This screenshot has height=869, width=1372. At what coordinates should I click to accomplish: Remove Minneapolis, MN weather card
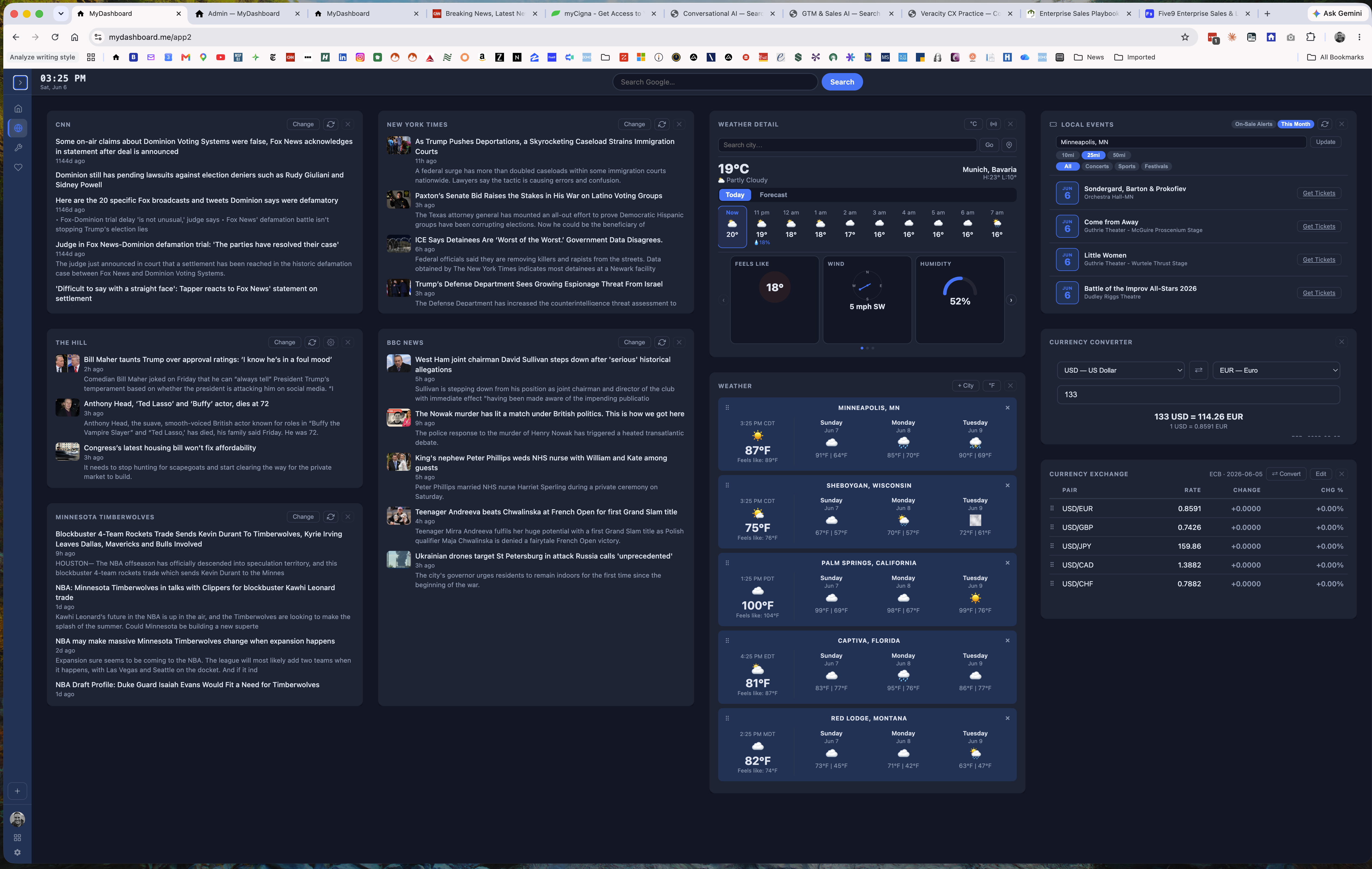pos(1007,408)
